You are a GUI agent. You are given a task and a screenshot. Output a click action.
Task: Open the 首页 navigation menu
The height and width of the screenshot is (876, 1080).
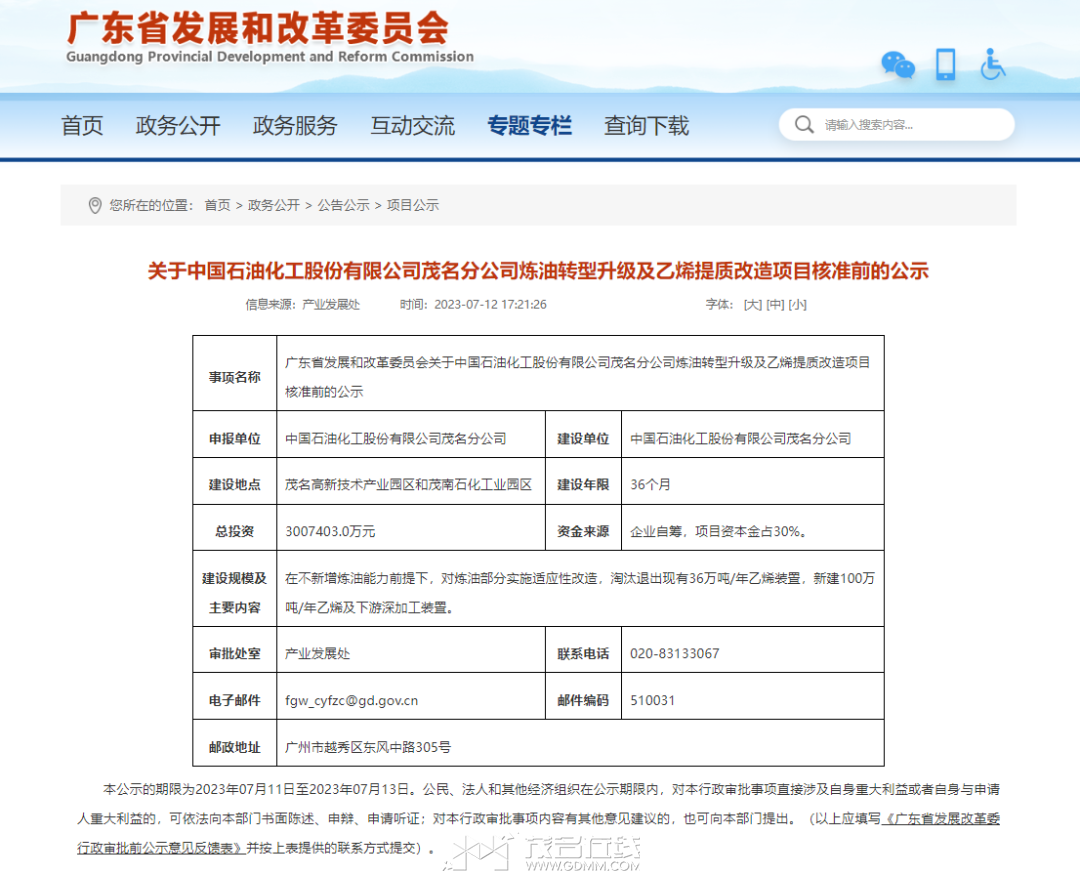pos(82,126)
